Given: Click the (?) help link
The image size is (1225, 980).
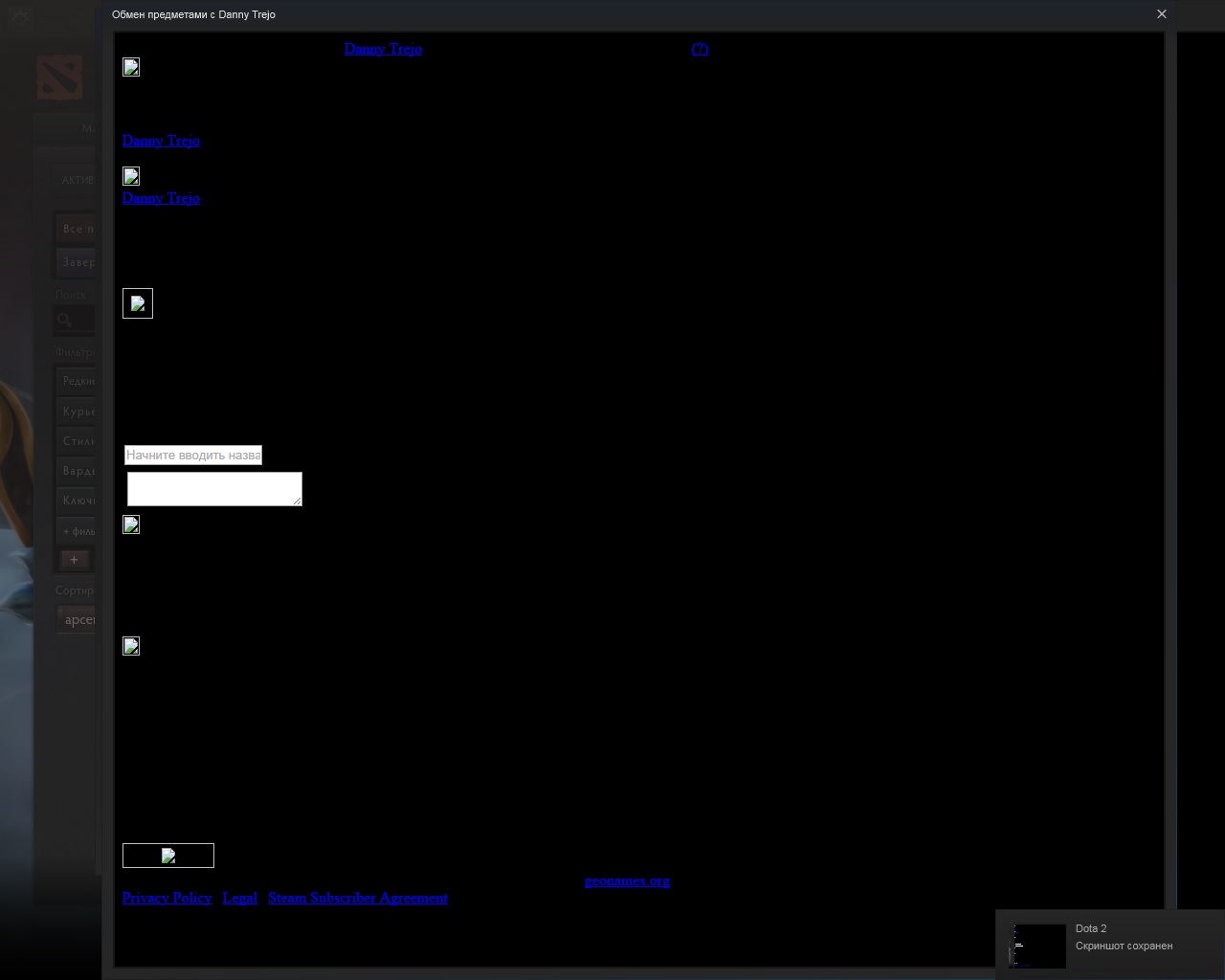Looking at the screenshot, I should point(700,49).
